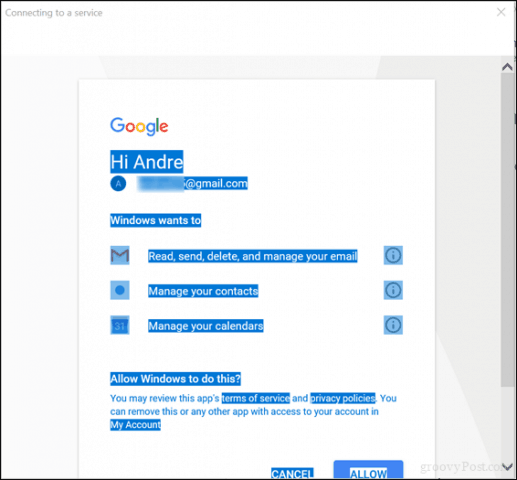Cancel the permission request
The height and width of the screenshot is (480, 517).
point(292,474)
